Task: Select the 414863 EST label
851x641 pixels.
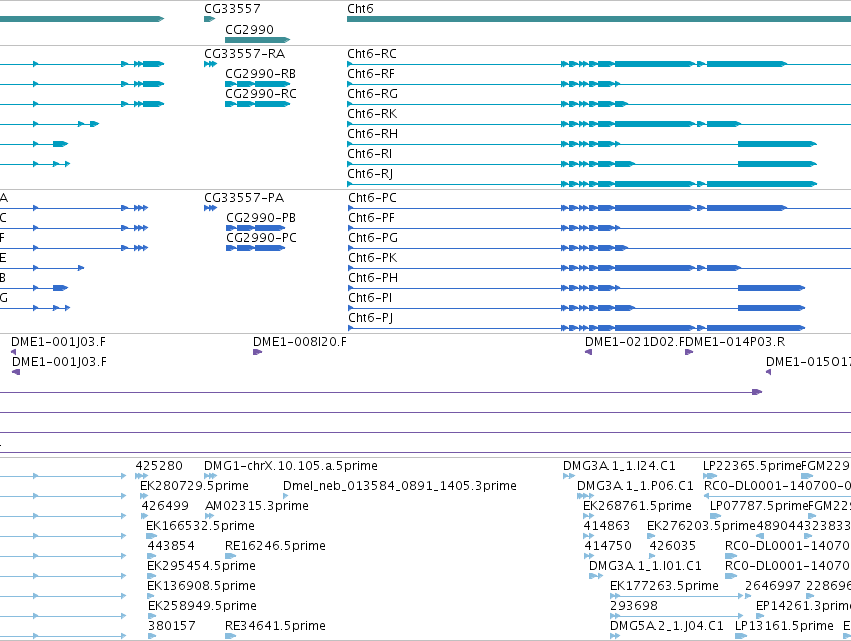Action: pyautogui.click(x=607, y=526)
